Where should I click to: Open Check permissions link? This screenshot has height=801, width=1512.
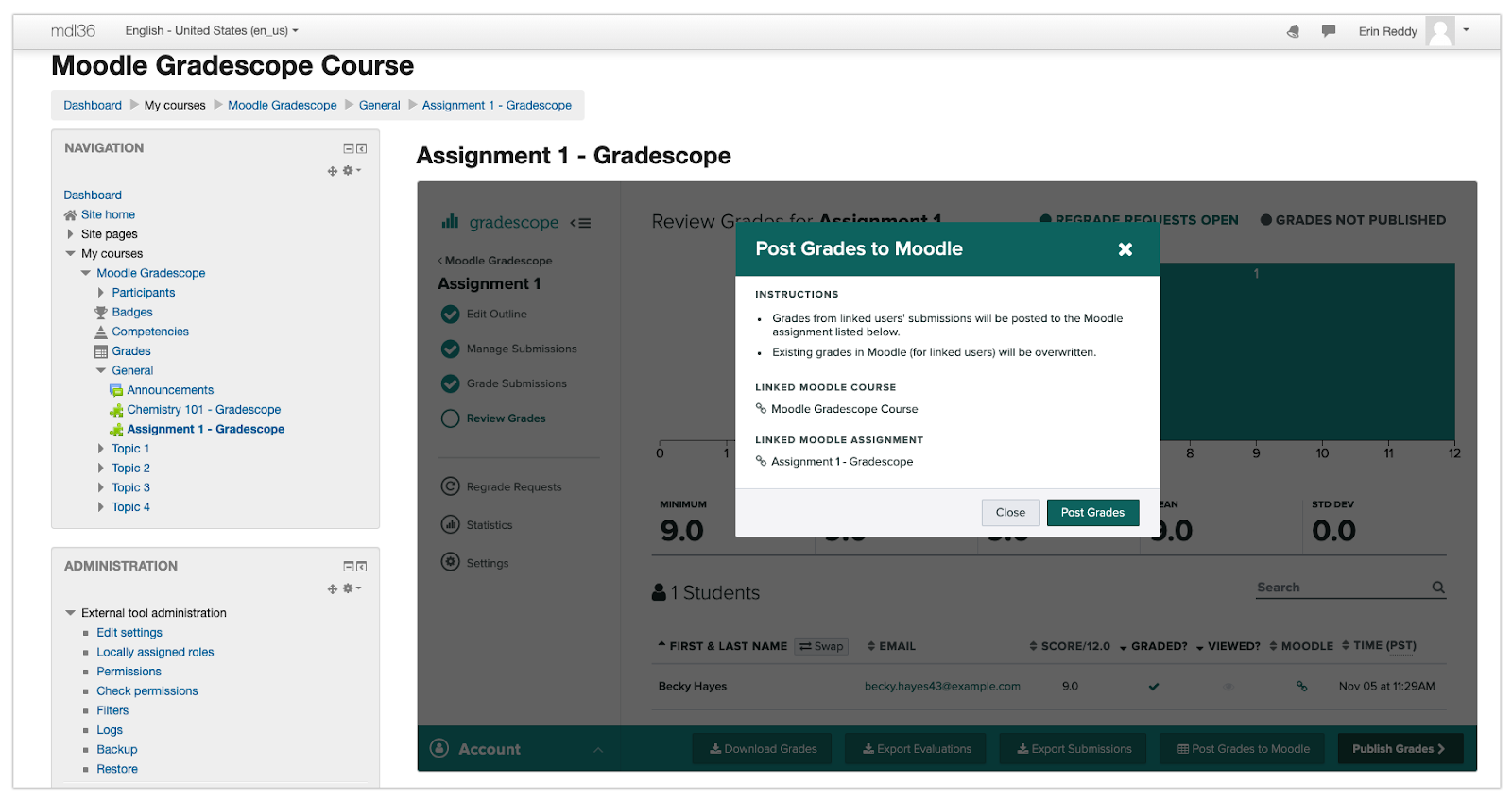tap(147, 691)
